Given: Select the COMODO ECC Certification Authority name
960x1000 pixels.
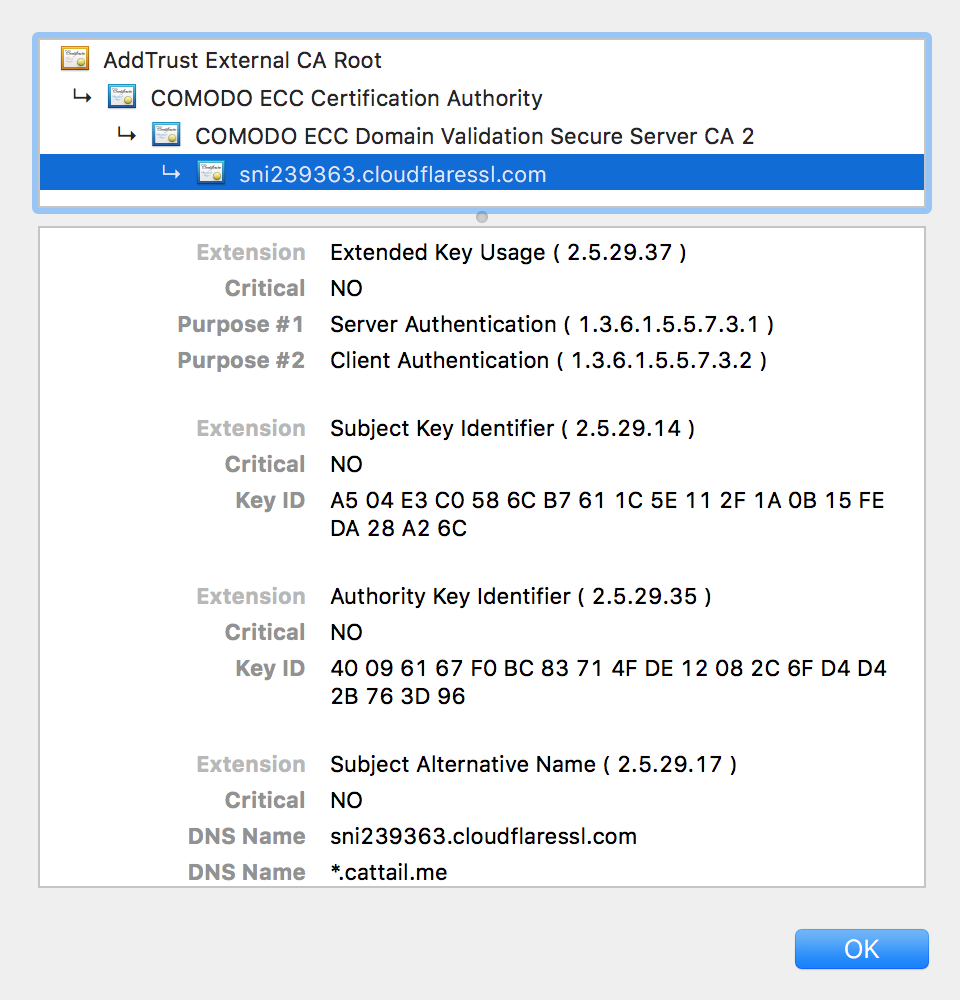Looking at the screenshot, I should 346,98.
